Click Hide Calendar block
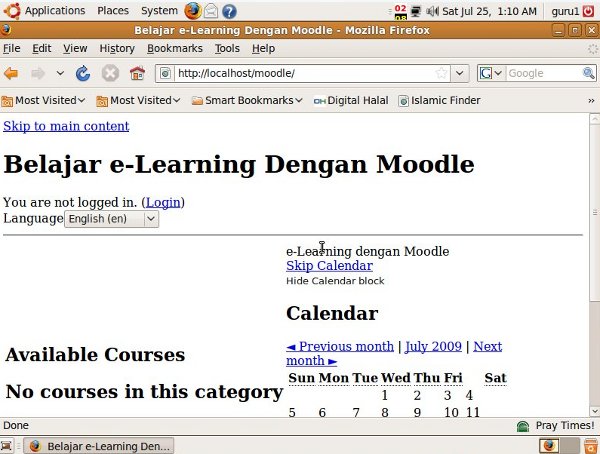This screenshot has height=454, width=600. (x=335, y=281)
